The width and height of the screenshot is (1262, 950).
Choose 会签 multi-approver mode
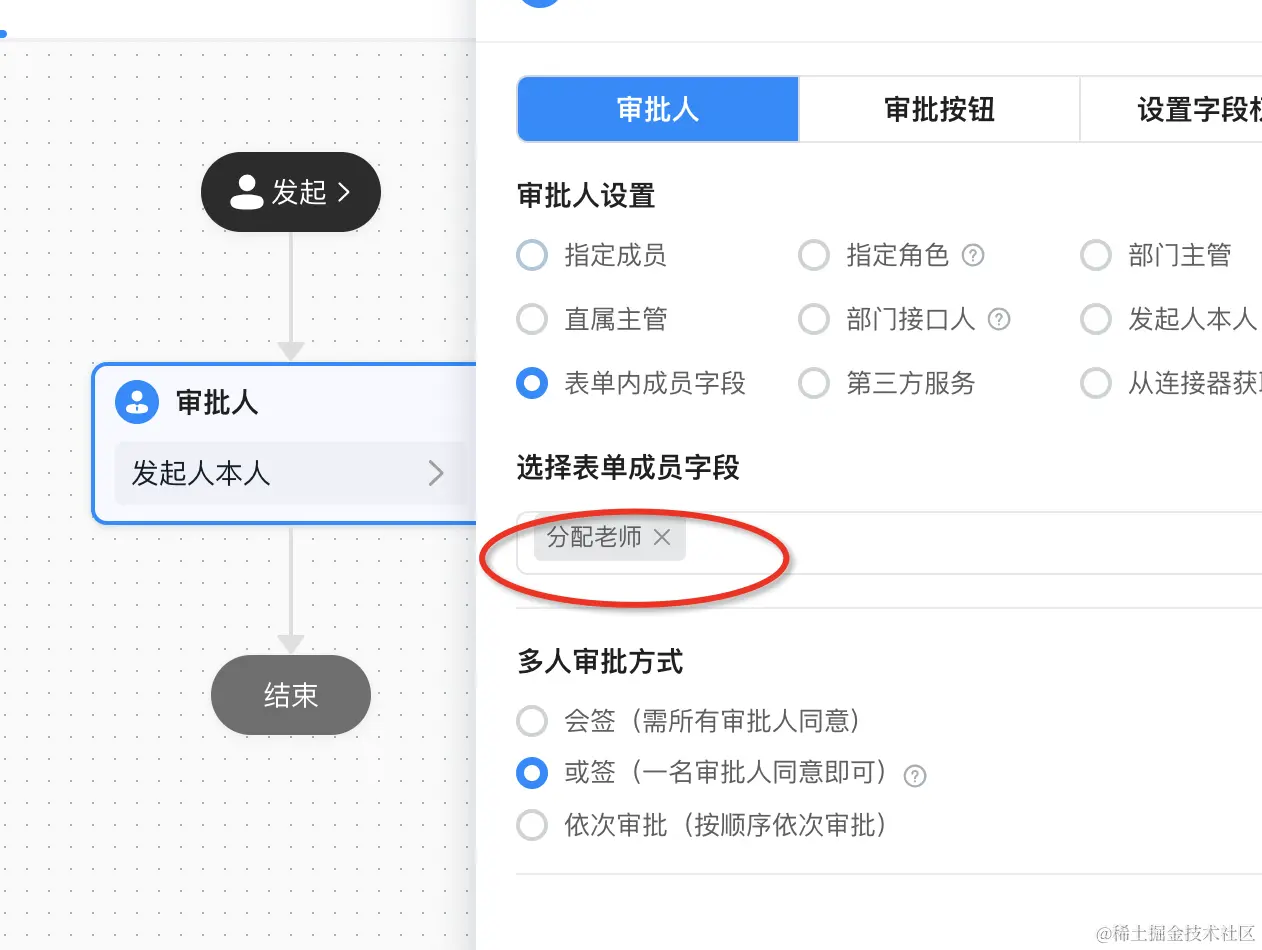coord(532,720)
